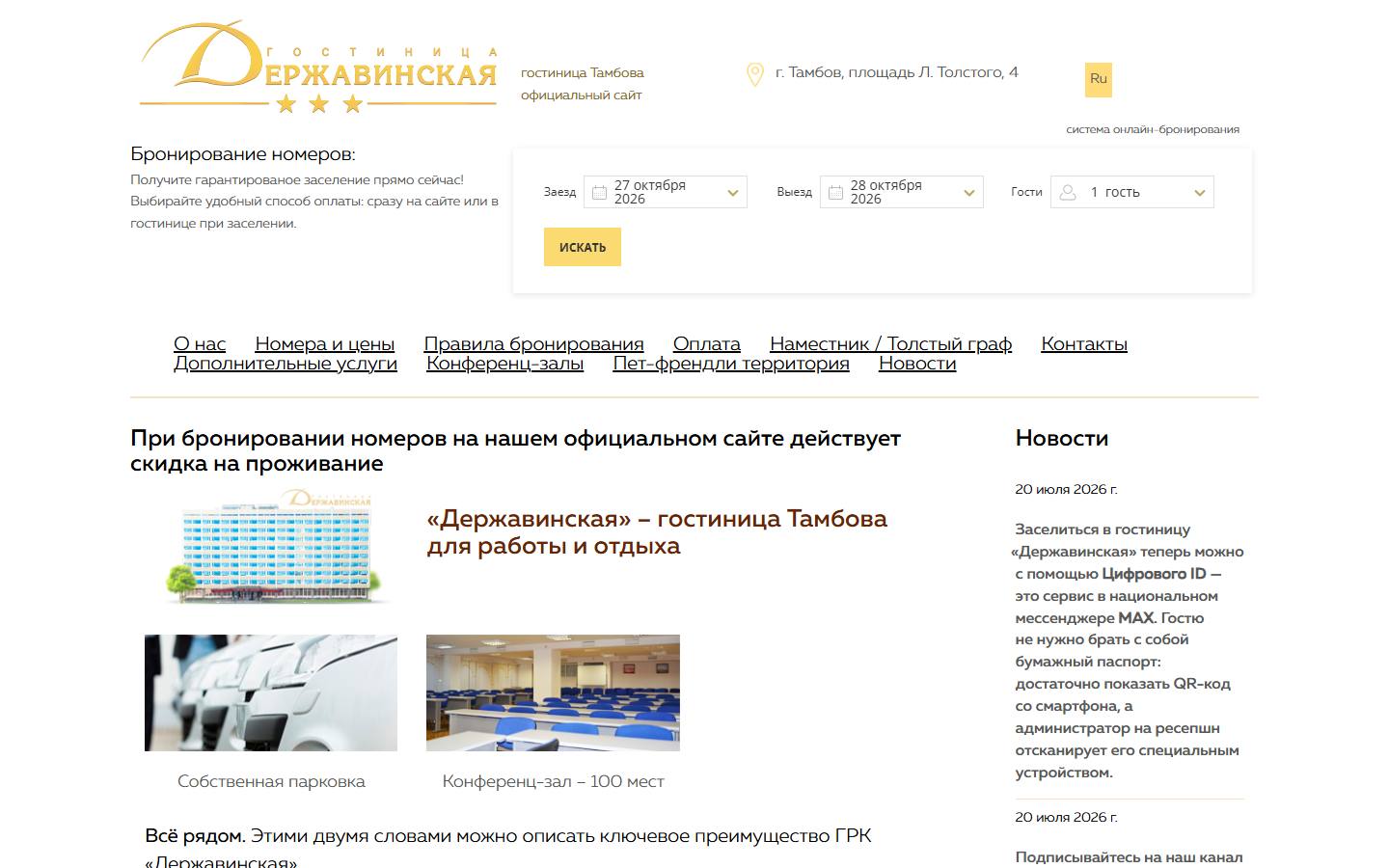Image resolution: width=1389 pixels, height=868 pixels.
Task: Click the Цифрового ID bold text
Action: (1154, 574)
